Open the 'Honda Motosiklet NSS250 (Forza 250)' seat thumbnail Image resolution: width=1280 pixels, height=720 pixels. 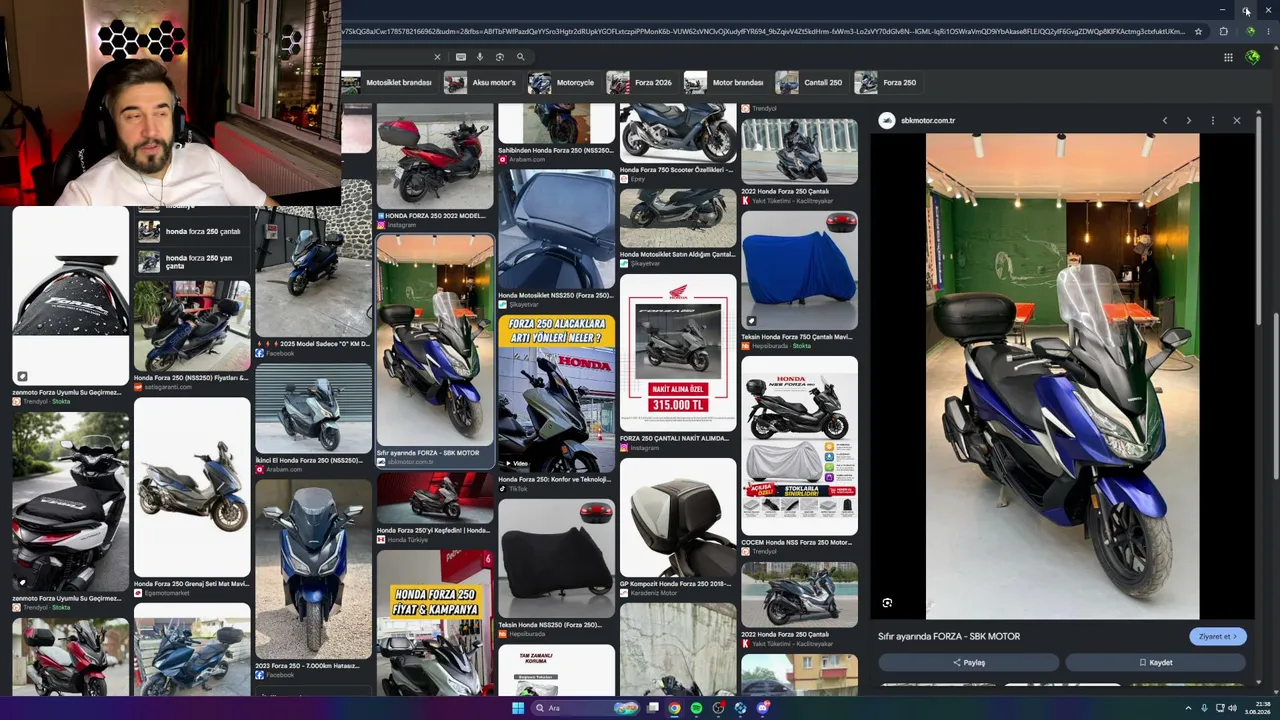tap(556, 229)
